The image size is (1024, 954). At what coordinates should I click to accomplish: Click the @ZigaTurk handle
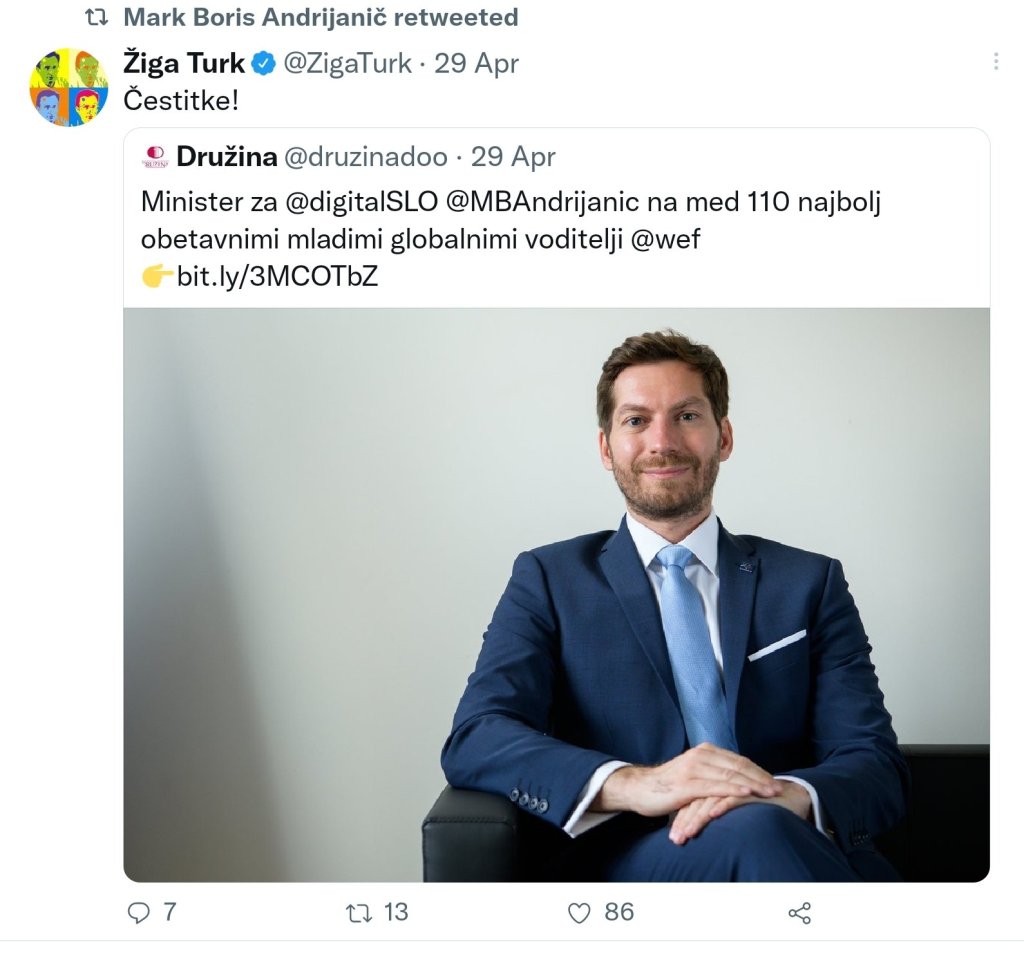point(347,64)
